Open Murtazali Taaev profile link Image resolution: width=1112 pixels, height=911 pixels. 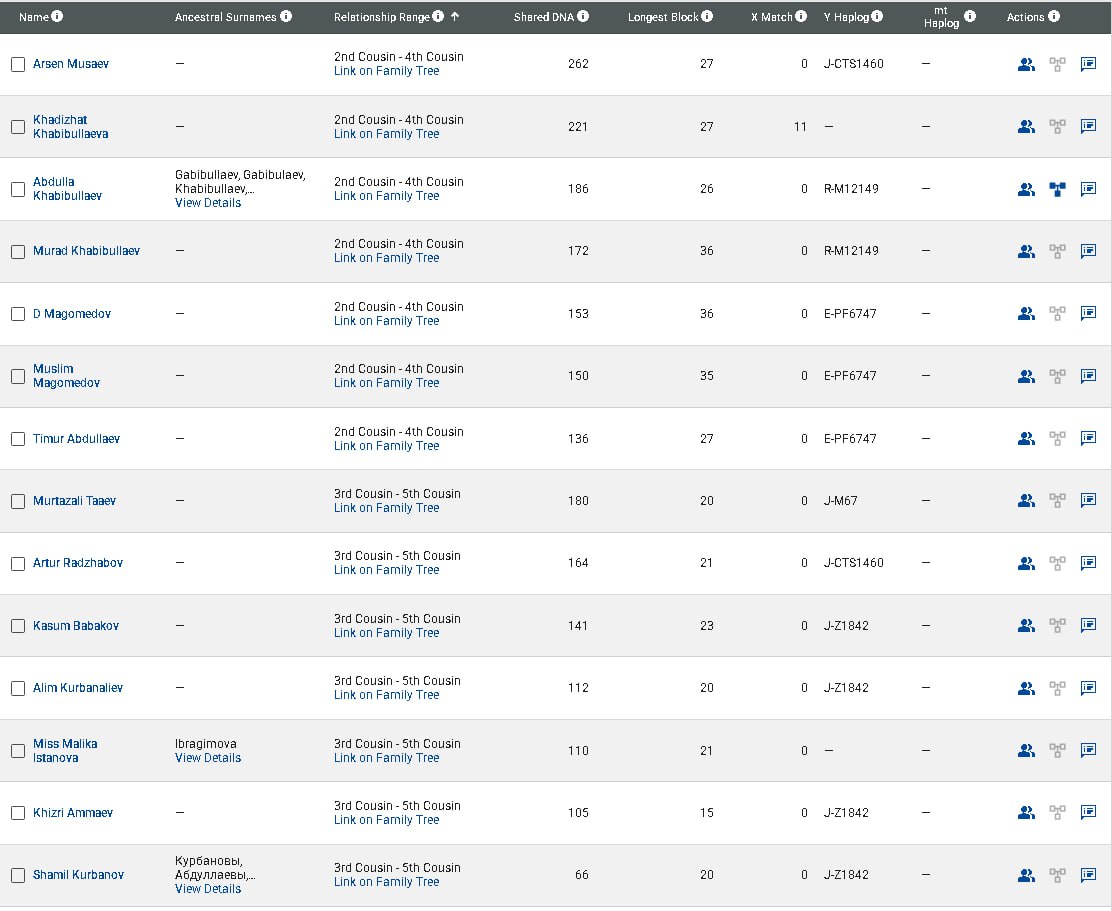point(74,501)
